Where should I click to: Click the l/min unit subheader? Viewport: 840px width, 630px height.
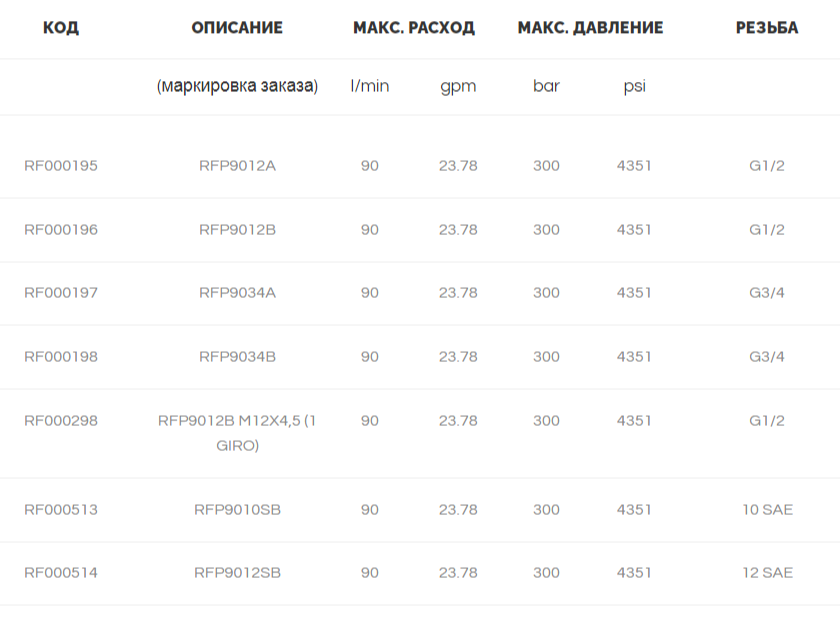(x=370, y=86)
